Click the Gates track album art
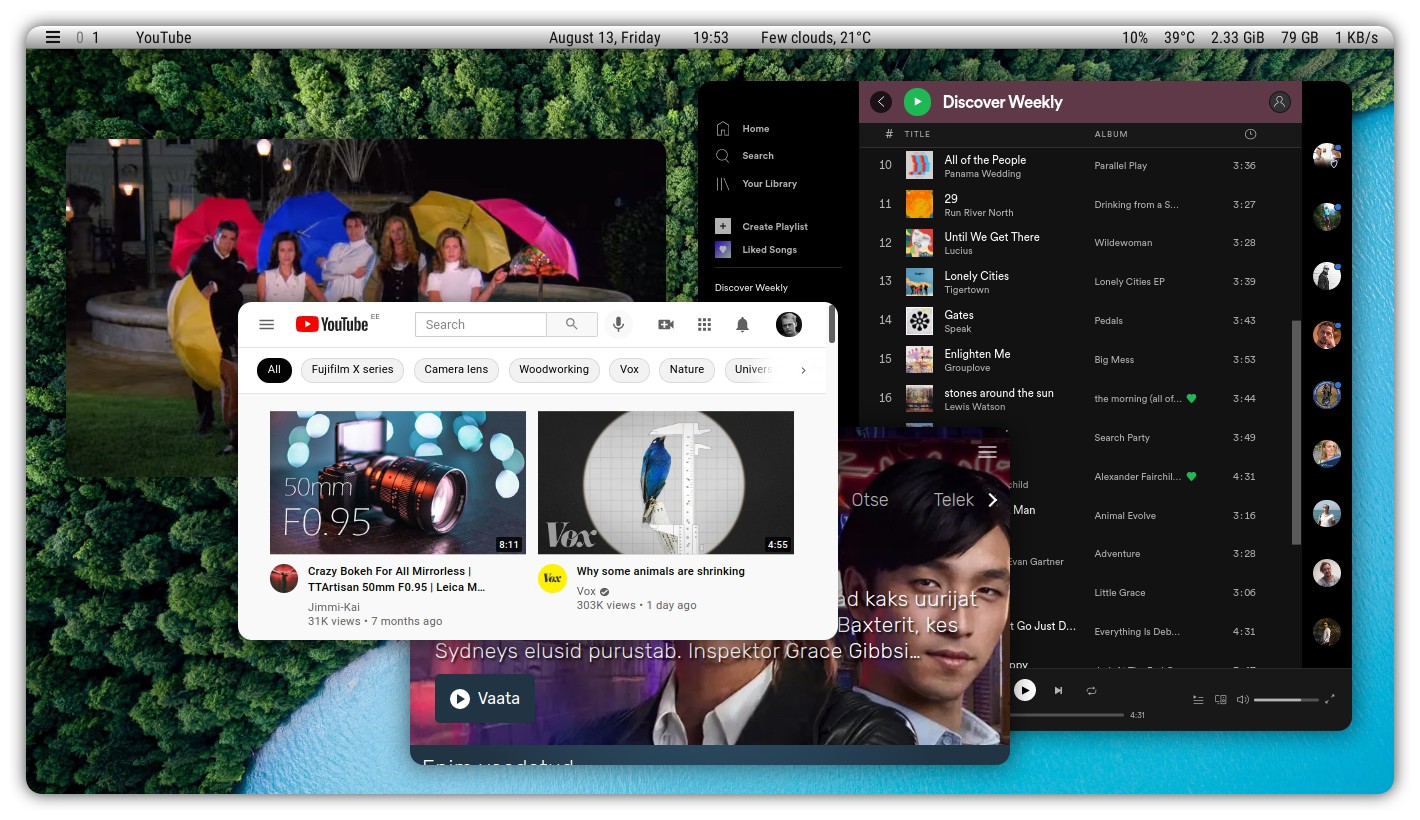 [919, 321]
